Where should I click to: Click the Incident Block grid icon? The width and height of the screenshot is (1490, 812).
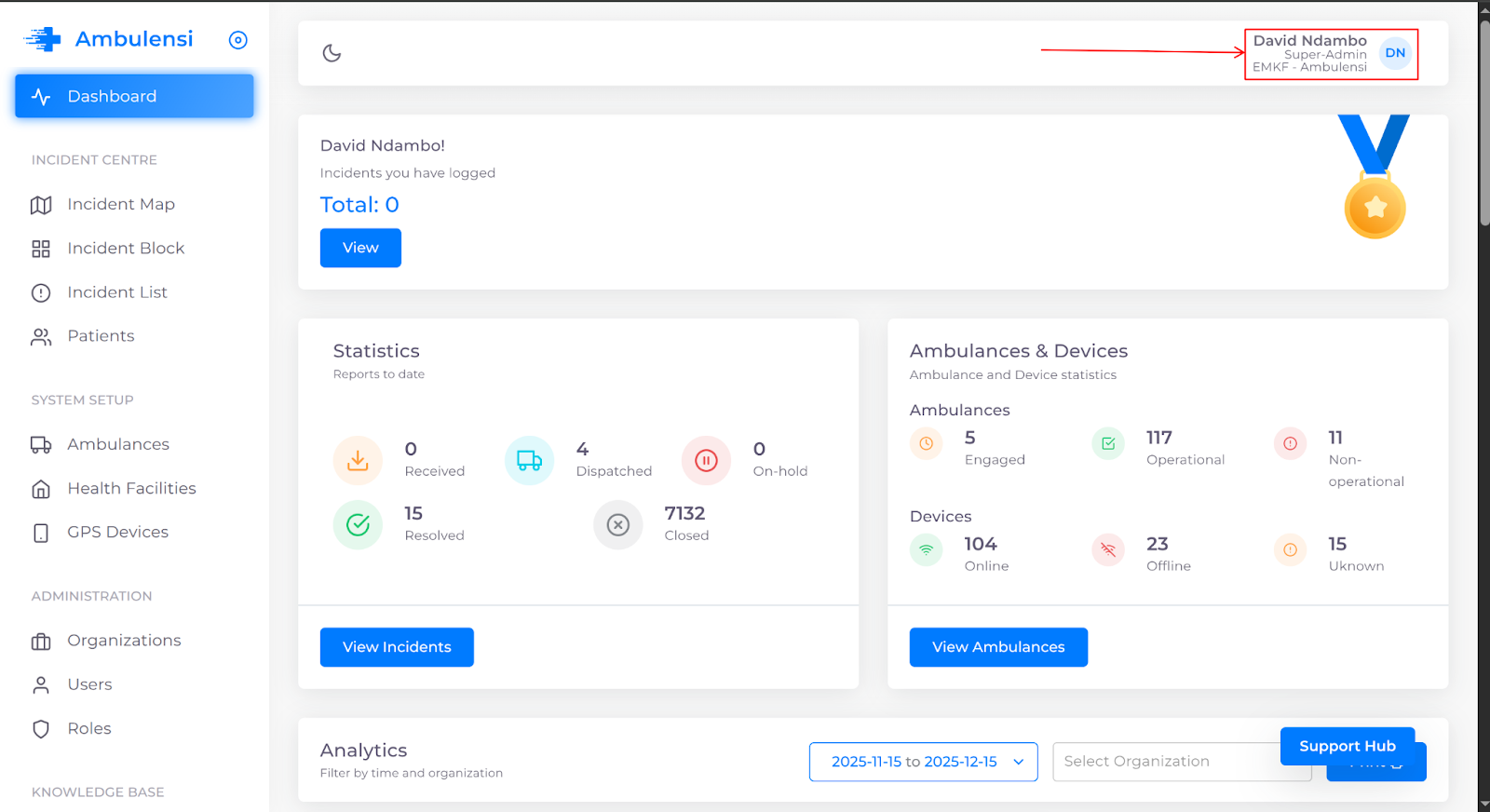click(x=41, y=249)
